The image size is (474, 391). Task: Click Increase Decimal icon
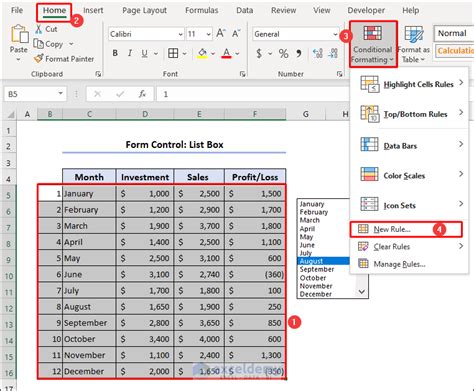pyautogui.click(x=318, y=53)
